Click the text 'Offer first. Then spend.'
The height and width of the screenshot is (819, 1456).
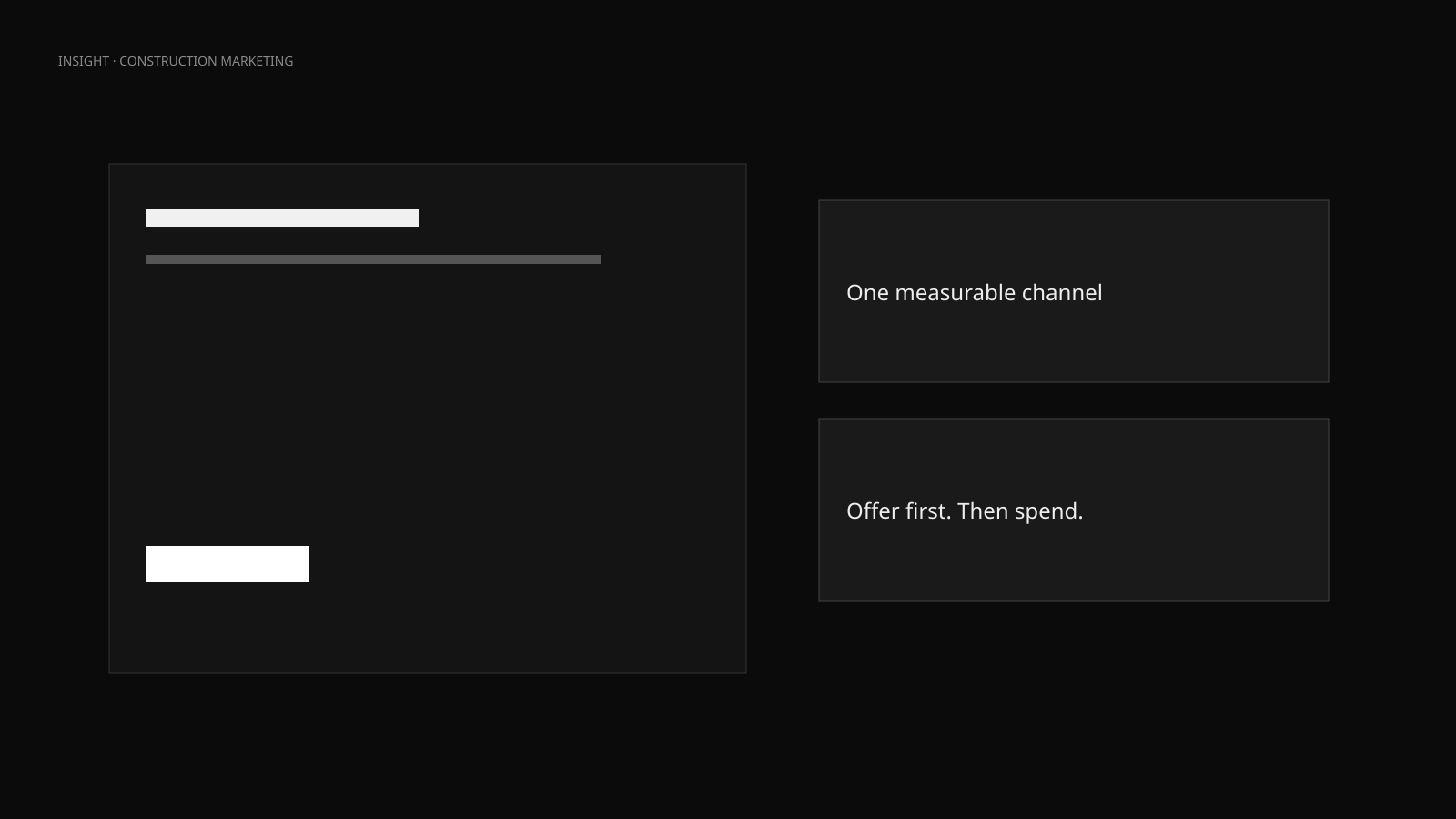(x=965, y=511)
